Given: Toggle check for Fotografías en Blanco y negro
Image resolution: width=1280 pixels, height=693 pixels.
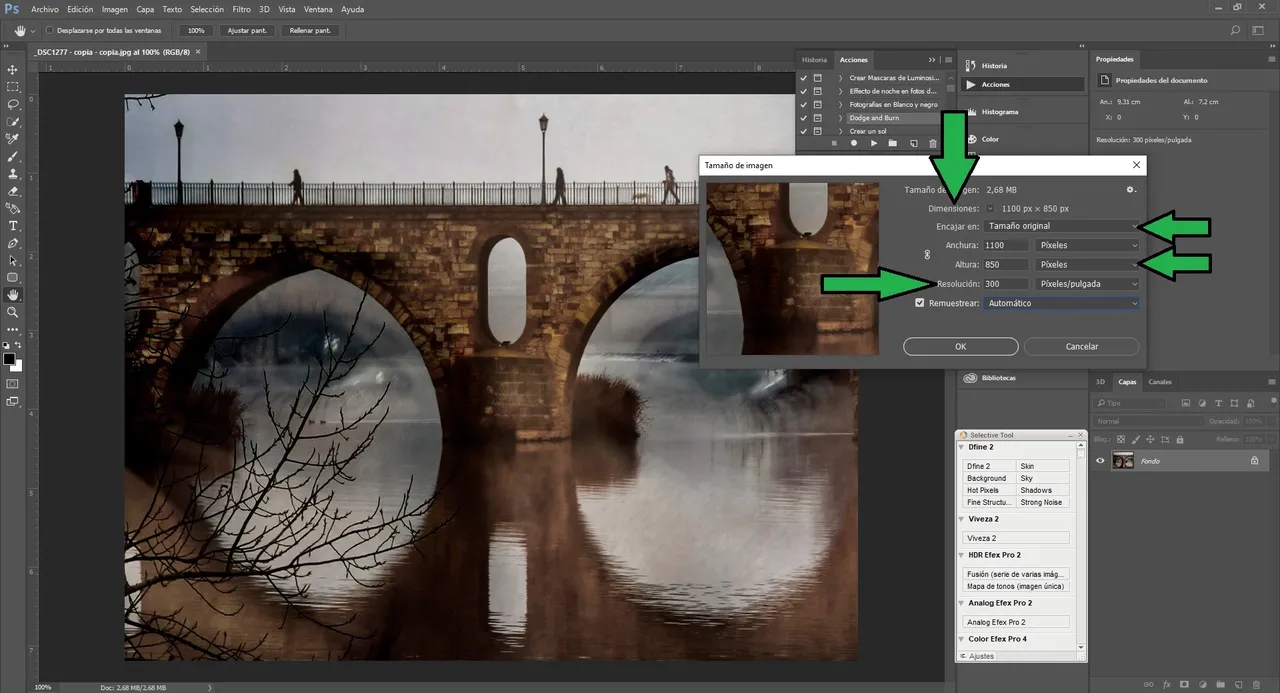Looking at the screenshot, I should click(804, 104).
